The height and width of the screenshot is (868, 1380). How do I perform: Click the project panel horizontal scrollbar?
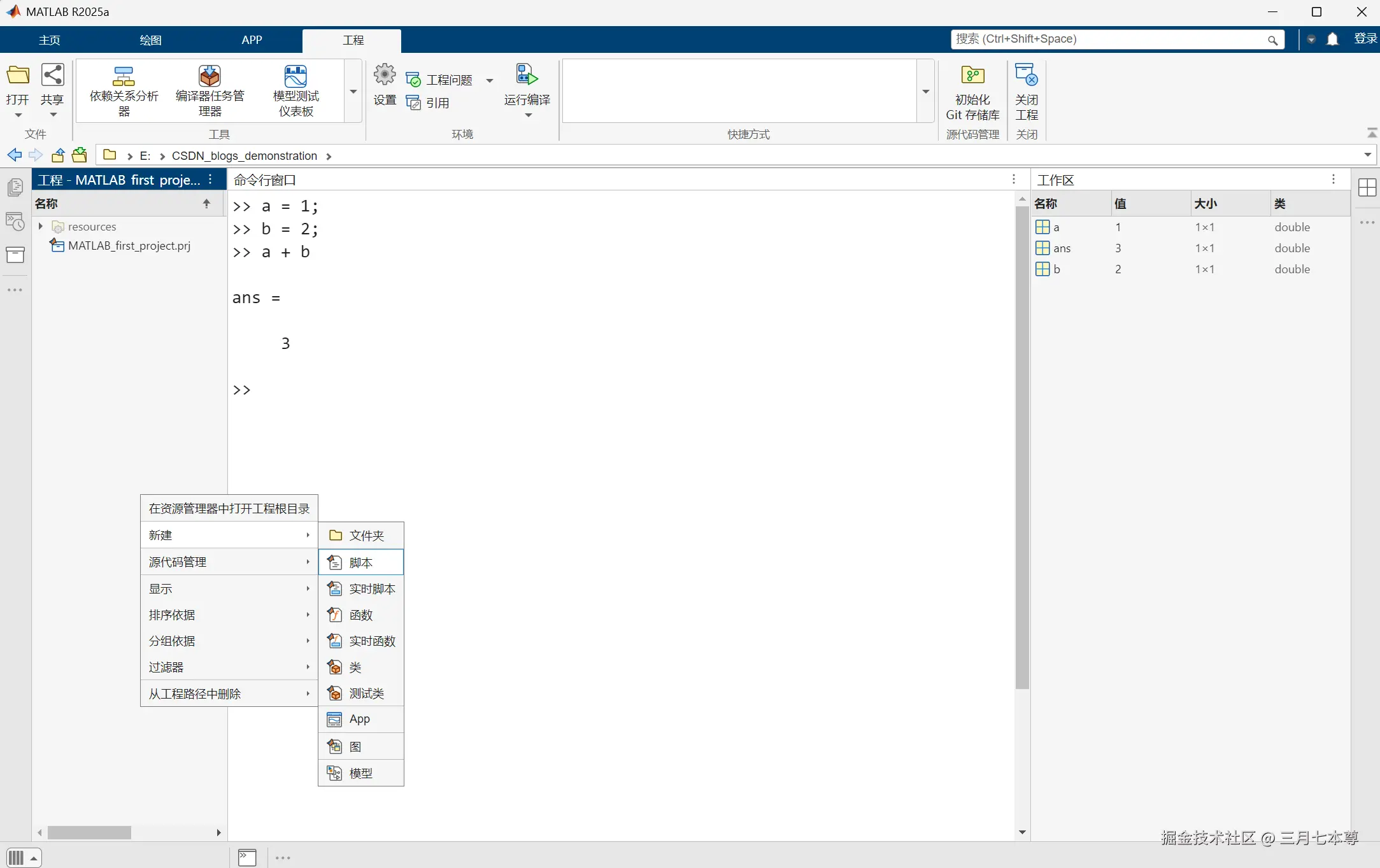(x=90, y=832)
